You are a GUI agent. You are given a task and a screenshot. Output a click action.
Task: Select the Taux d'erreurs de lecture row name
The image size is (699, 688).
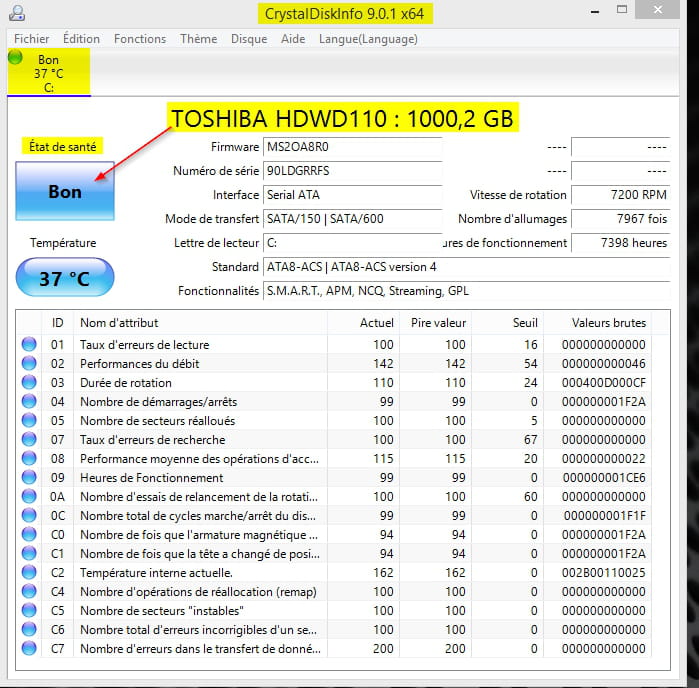click(x=144, y=345)
